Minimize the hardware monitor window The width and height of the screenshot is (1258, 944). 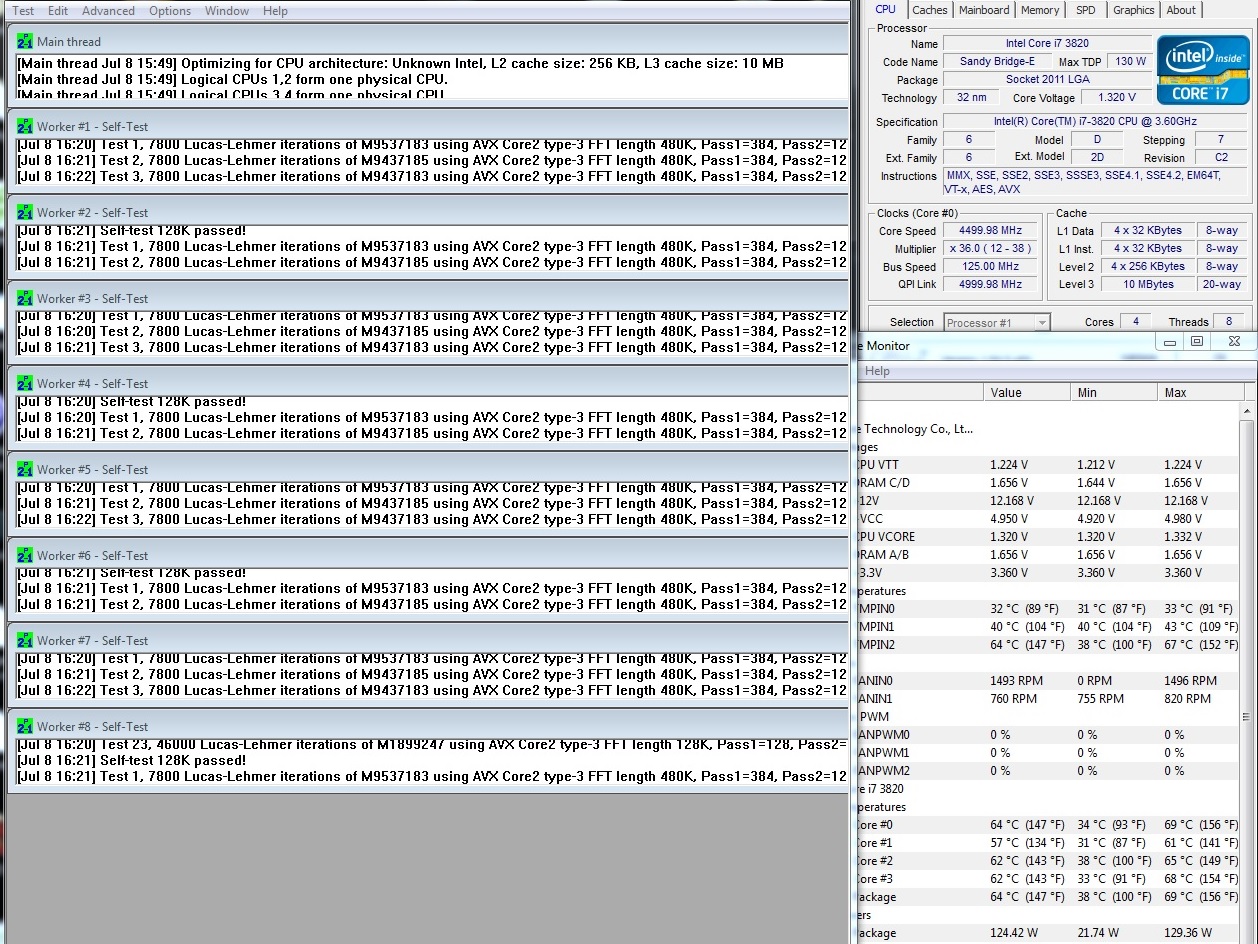coord(1169,342)
